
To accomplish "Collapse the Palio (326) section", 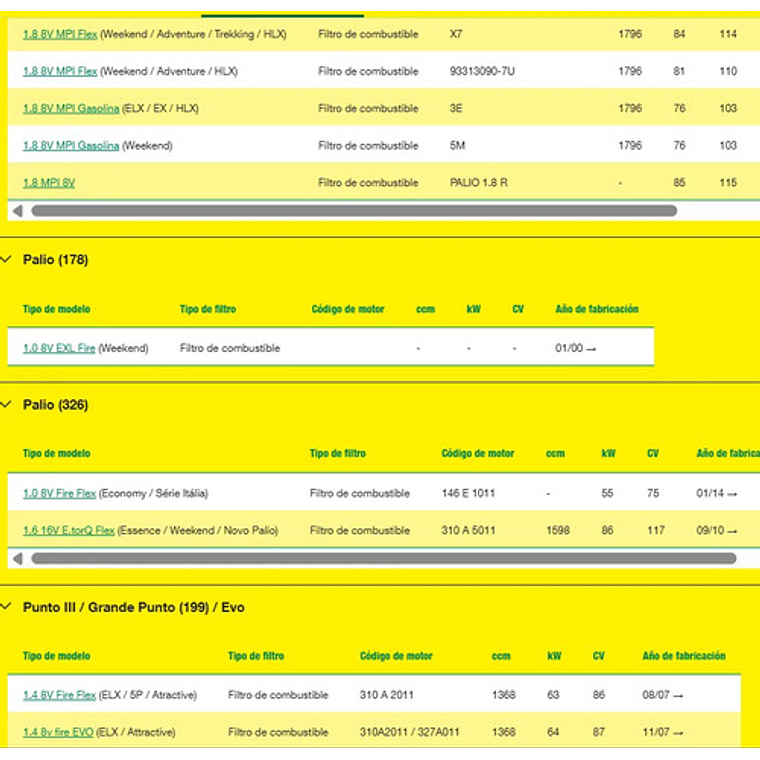I will pos(7,405).
